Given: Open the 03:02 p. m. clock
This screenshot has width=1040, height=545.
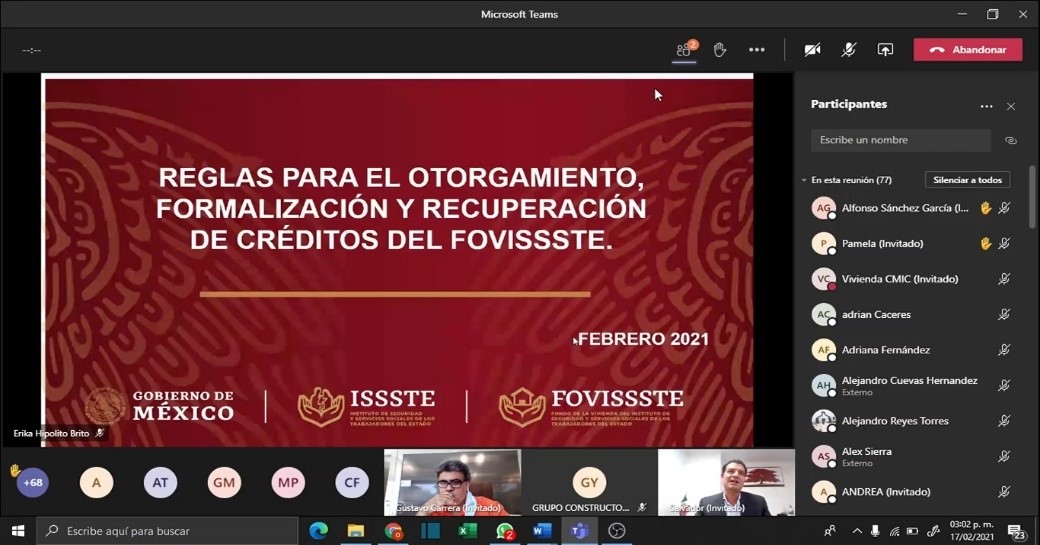Looking at the screenshot, I should (x=972, y=530).
